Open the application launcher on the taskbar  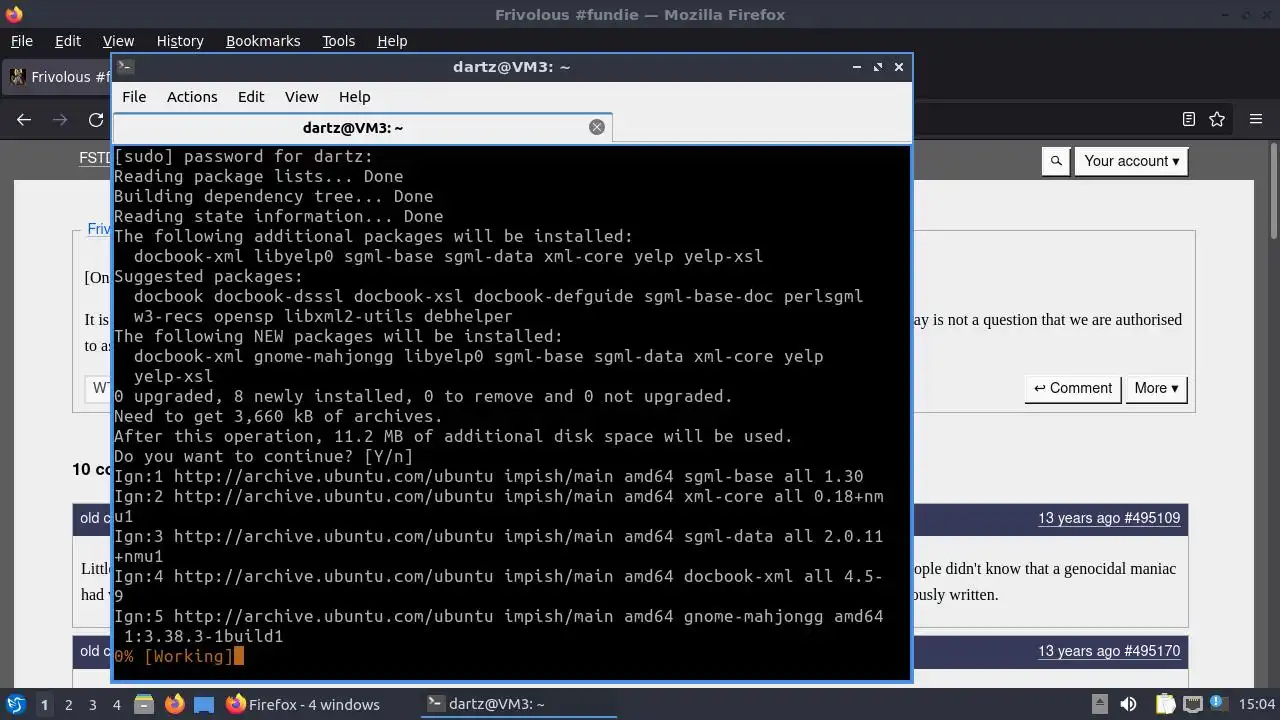[15, 704]
